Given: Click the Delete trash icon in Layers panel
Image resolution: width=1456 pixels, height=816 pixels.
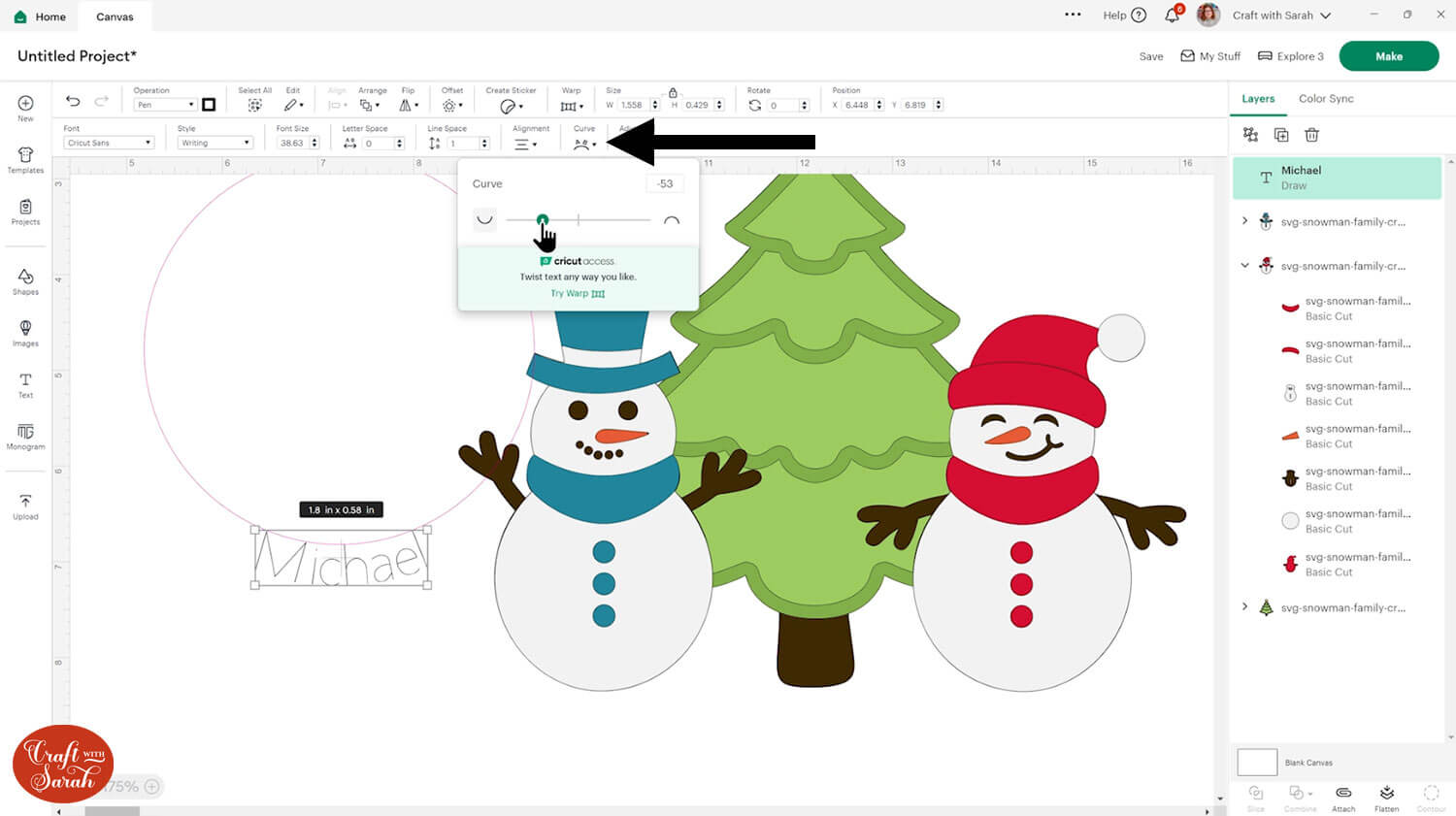Looking at the screenshot, I should pyautogui.click(x=1311, y=135).
